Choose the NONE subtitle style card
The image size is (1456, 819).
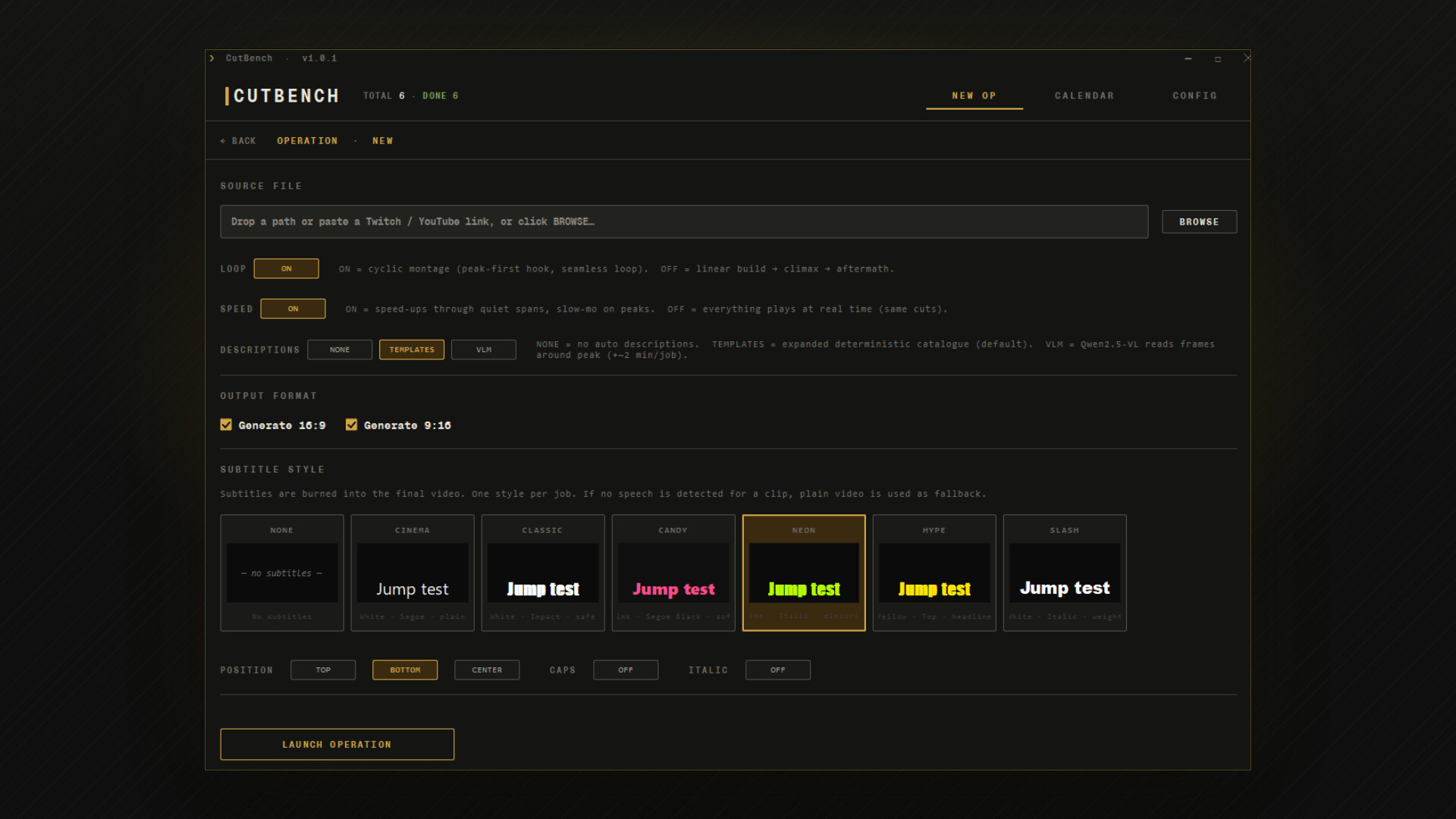pos(282,573)
